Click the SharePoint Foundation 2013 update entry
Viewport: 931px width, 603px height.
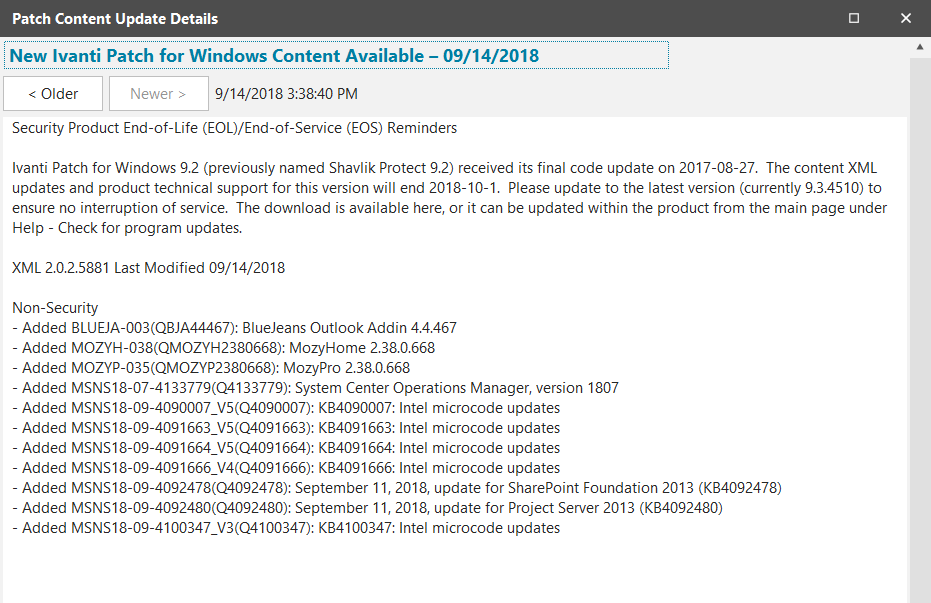click(397, 488)
